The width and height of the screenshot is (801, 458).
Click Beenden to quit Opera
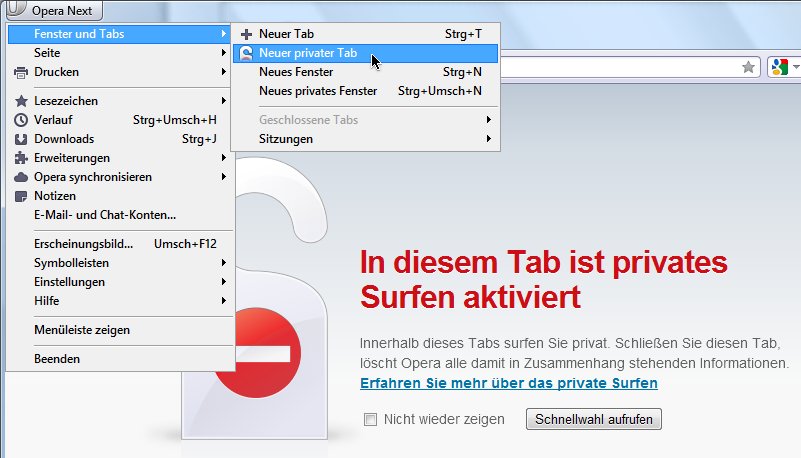[x=121, y=359]
